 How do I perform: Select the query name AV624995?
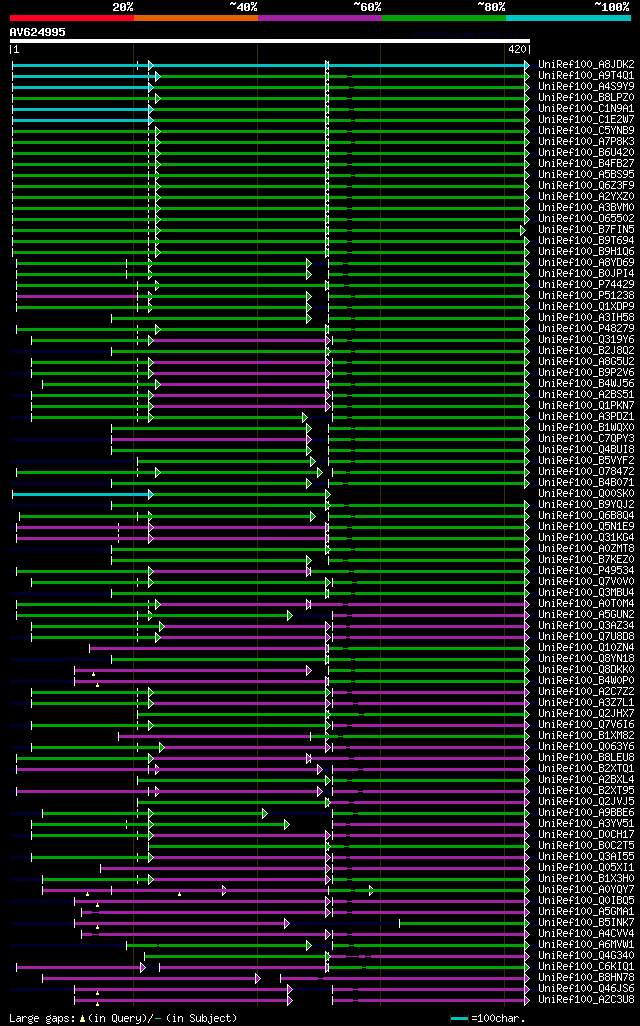(x=37, y=32)
